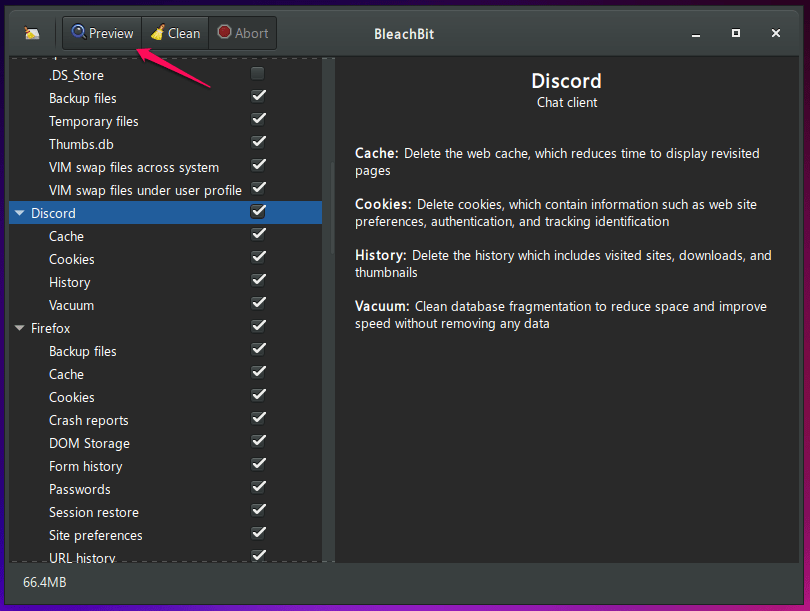
Task: Select the Firefox row label
Action: click(x=50, y=328)
